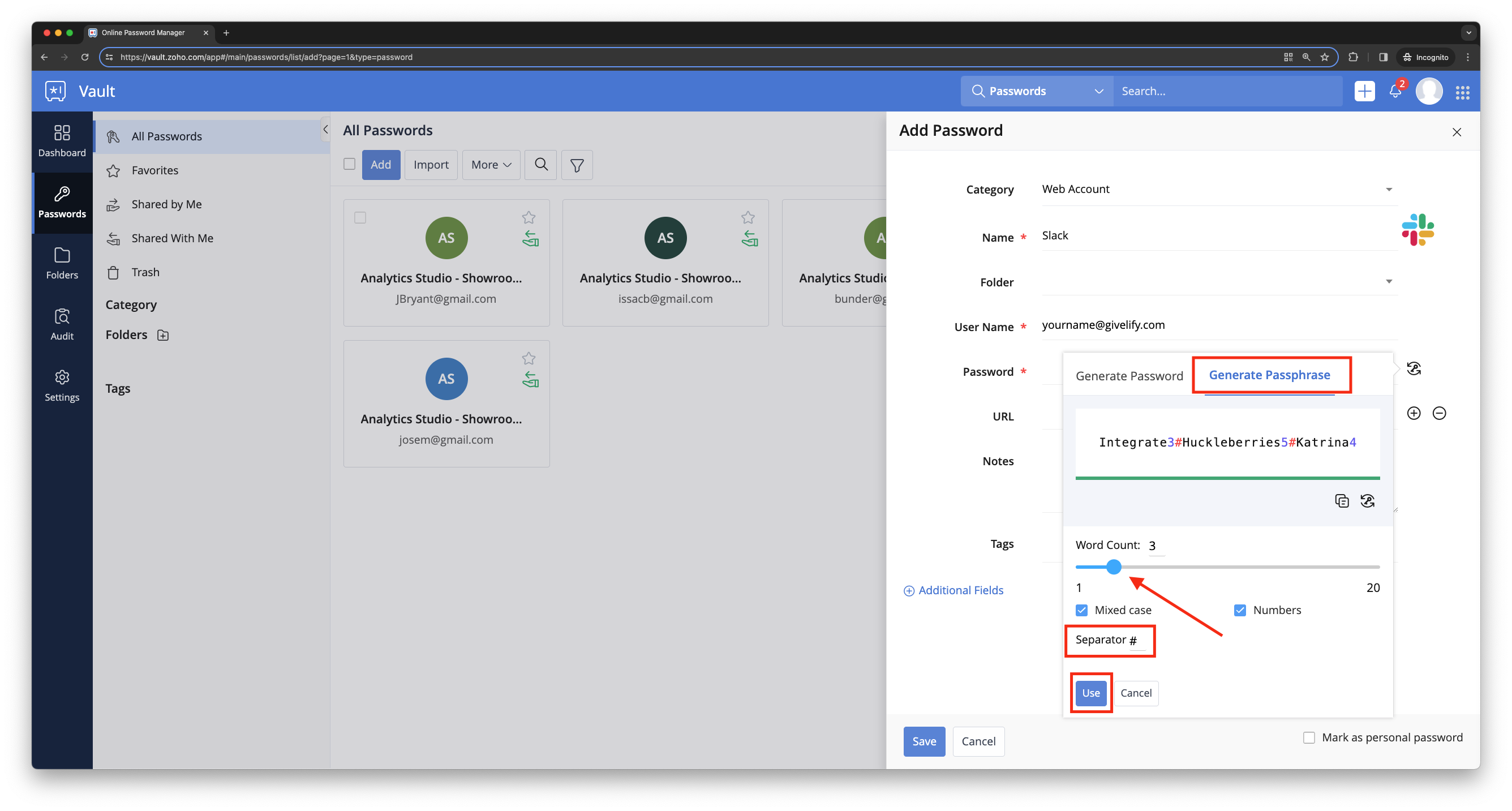Image resolution: width=1512 pixels, height=811 pixels.
Task: Click generator icon beside Password field
Action: point(1414,368)
